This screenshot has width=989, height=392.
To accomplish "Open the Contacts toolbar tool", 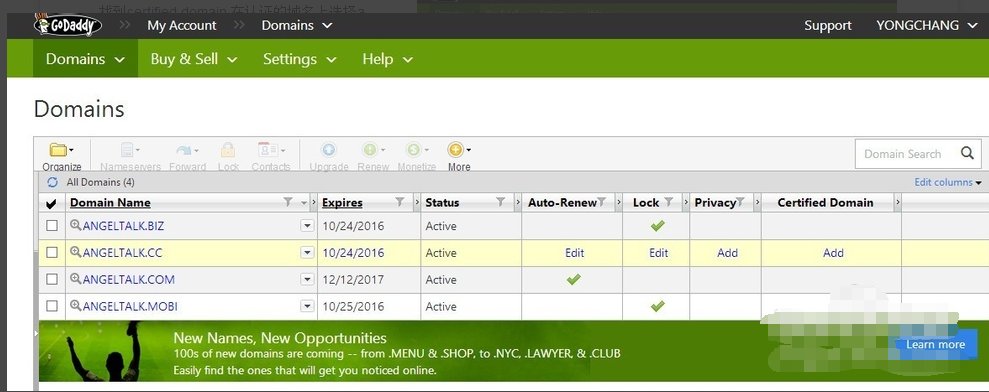I will (x=271, y=157).
